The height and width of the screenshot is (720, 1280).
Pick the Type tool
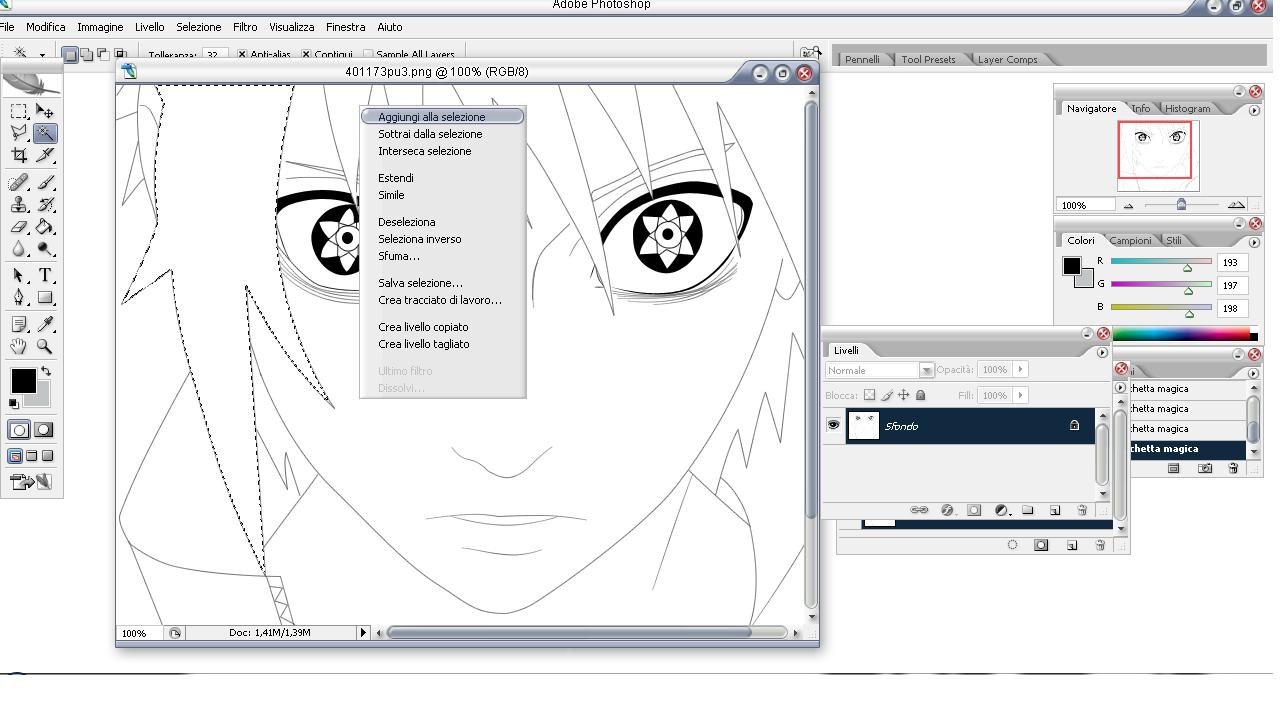click(x=45, y=275)
